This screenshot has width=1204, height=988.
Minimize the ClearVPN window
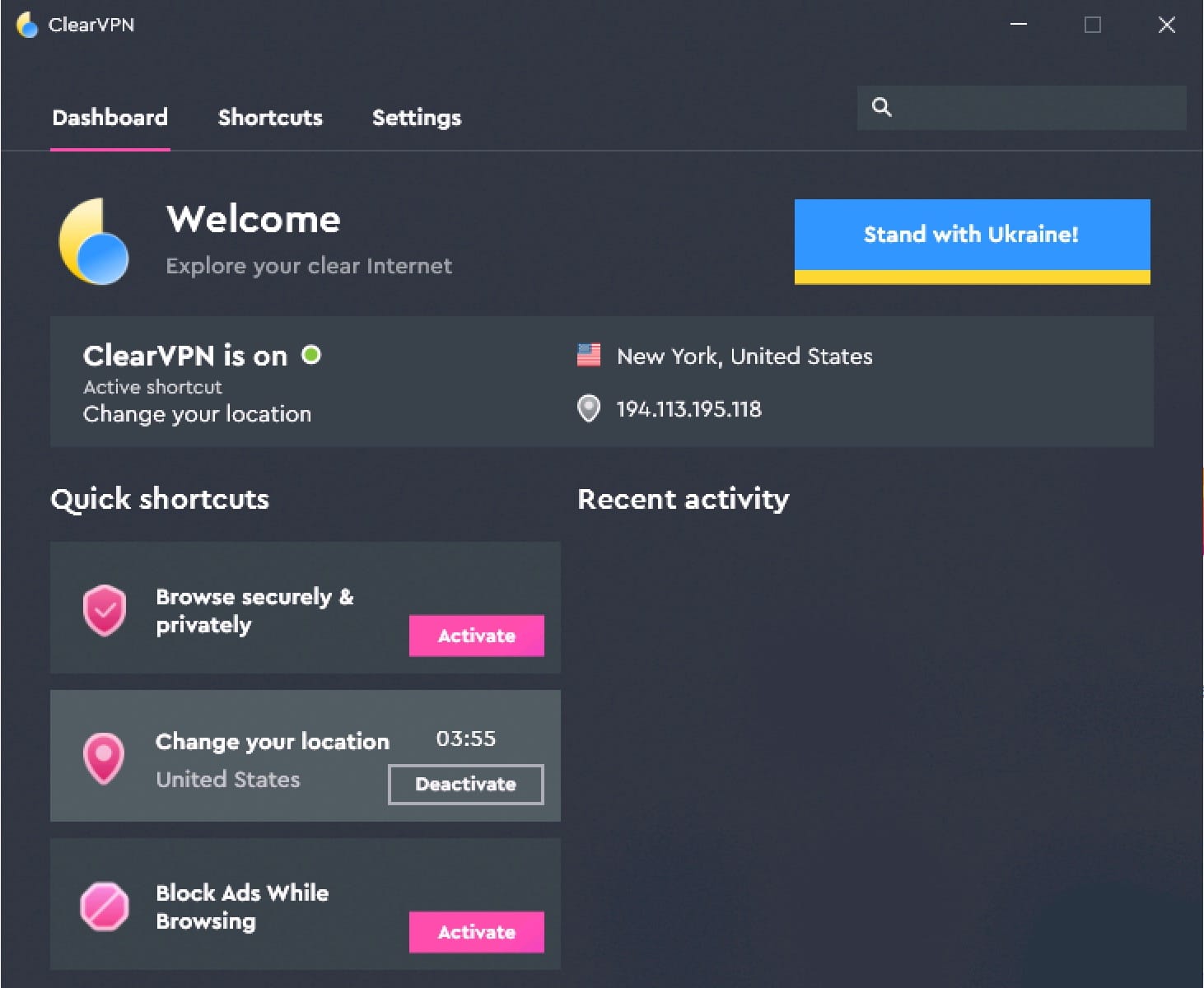pyautogui.click(x=1019, y=25)
